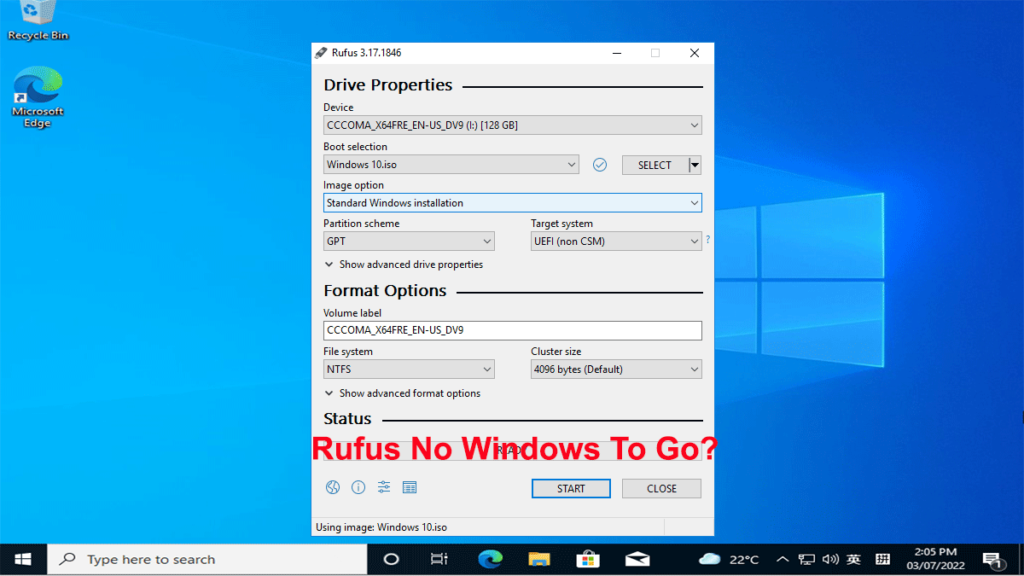Expand Show advanced drive properties

click(x=404, y=264)
